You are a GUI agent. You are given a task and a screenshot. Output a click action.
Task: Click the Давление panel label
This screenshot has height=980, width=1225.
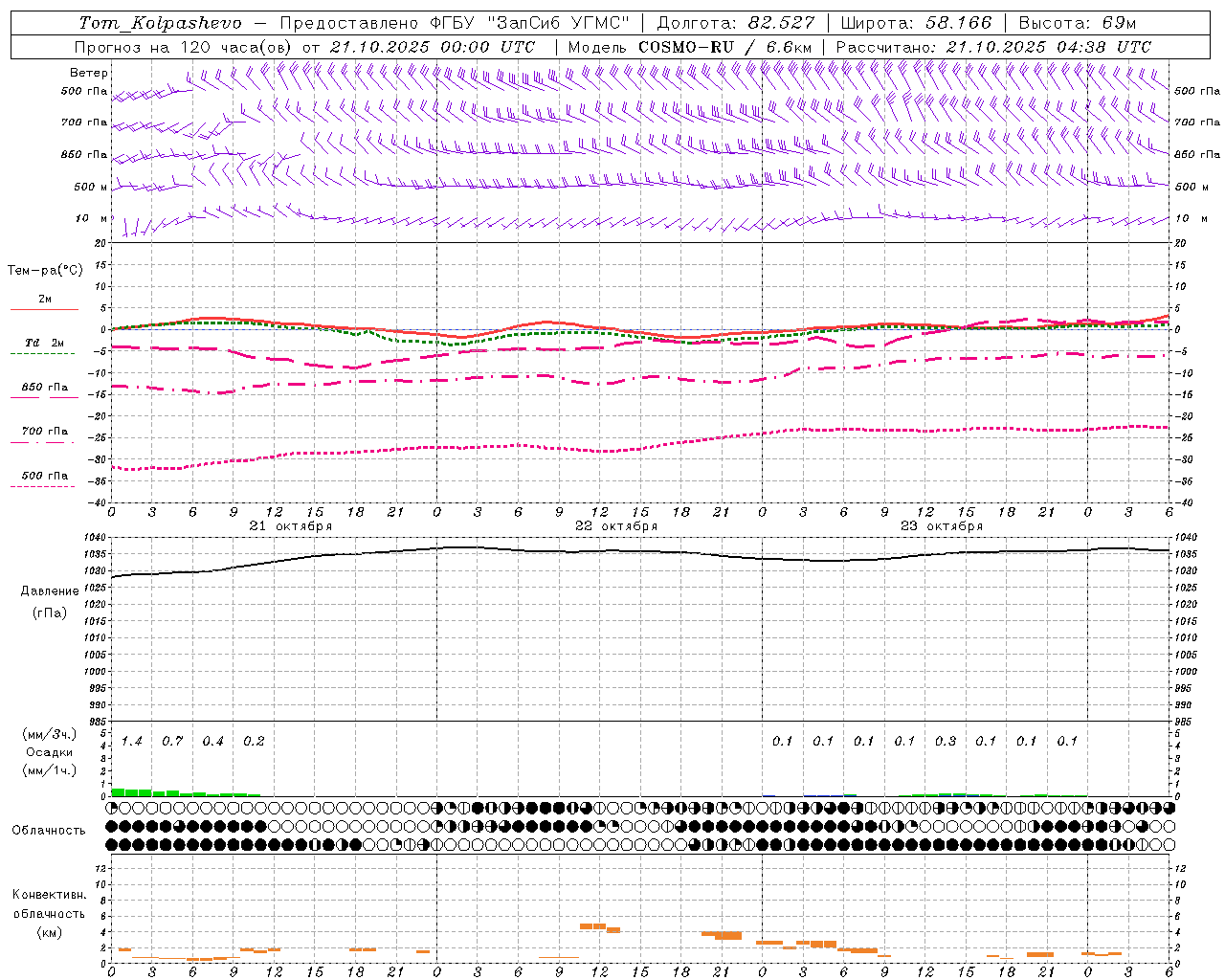point(50,591)
